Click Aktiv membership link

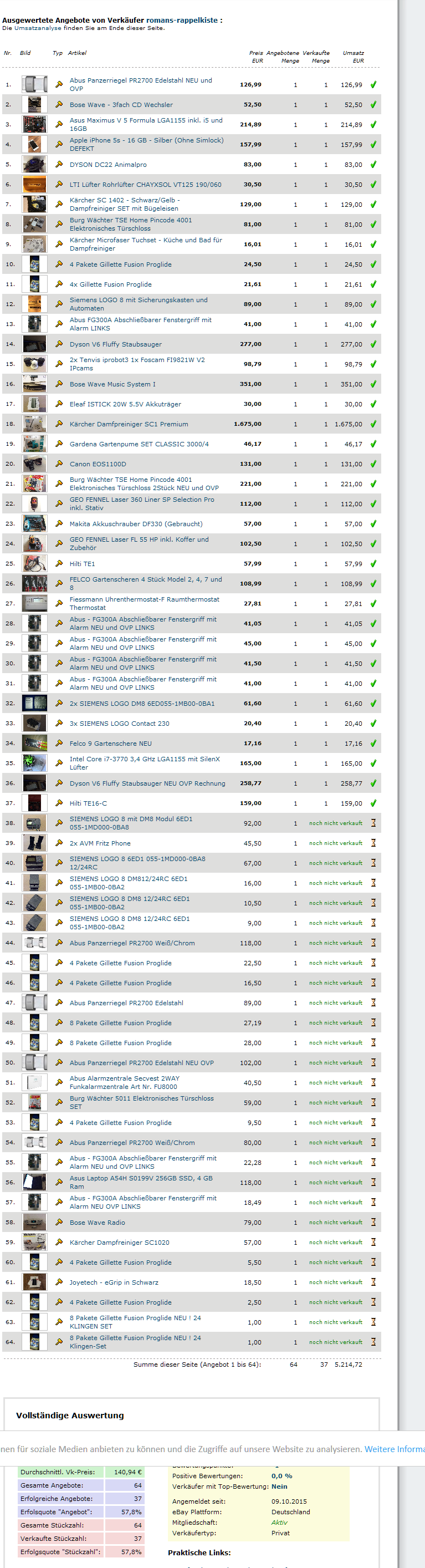[x=279, y=1523]
